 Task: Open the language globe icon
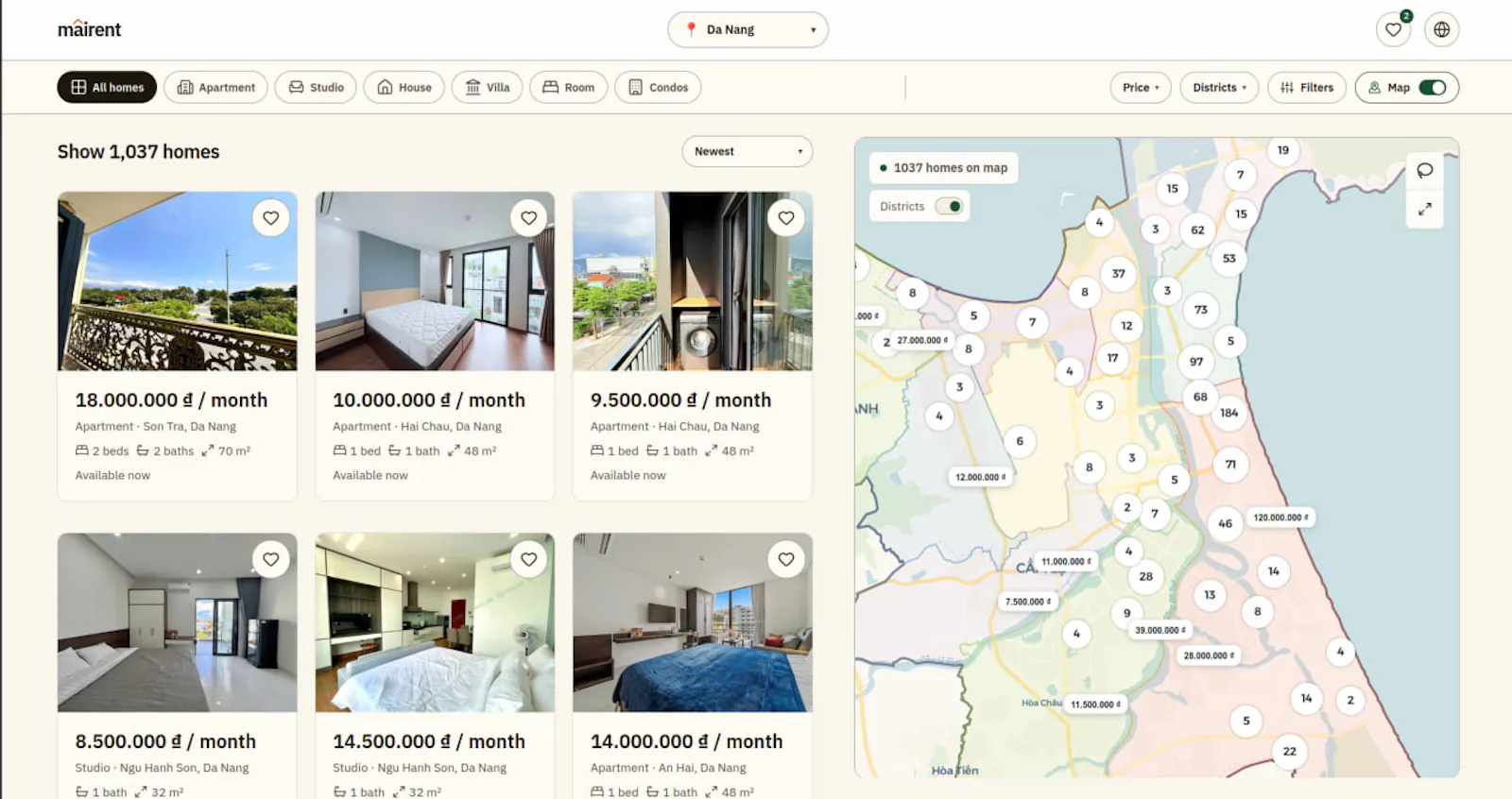tap(1441, 29)
